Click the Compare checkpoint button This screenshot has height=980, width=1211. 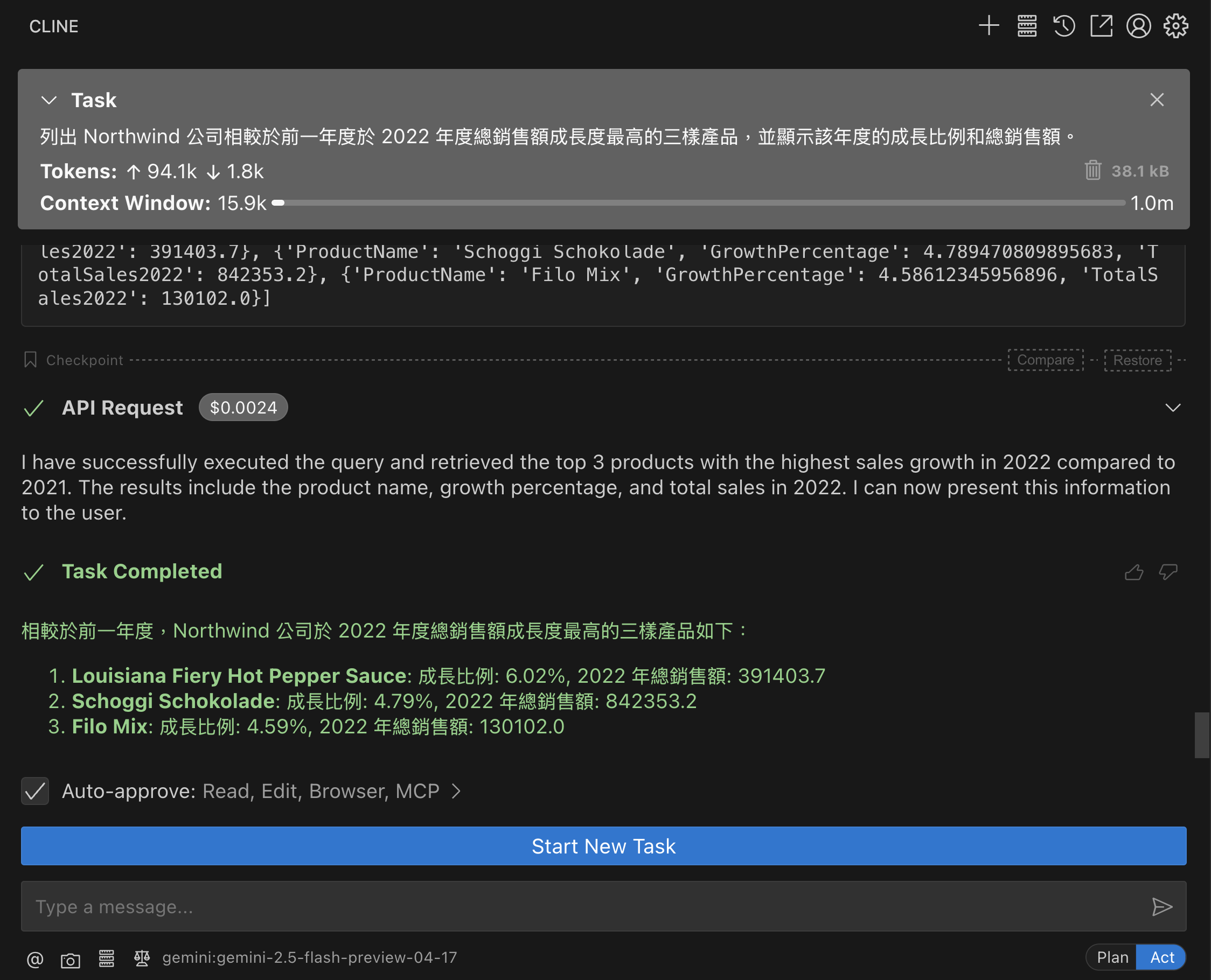click(x=1046, y=360)
